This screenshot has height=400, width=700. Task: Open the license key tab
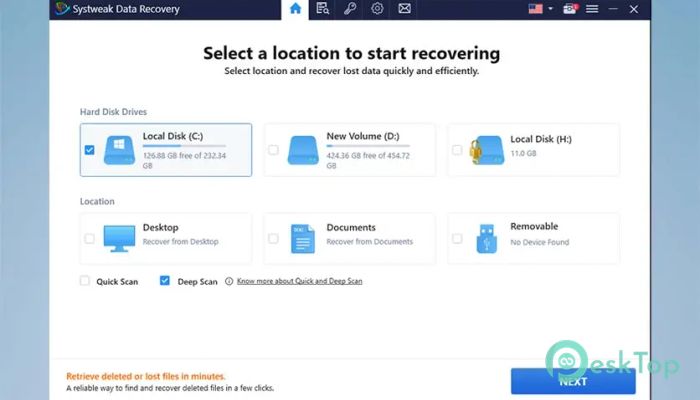coord(350,8)
